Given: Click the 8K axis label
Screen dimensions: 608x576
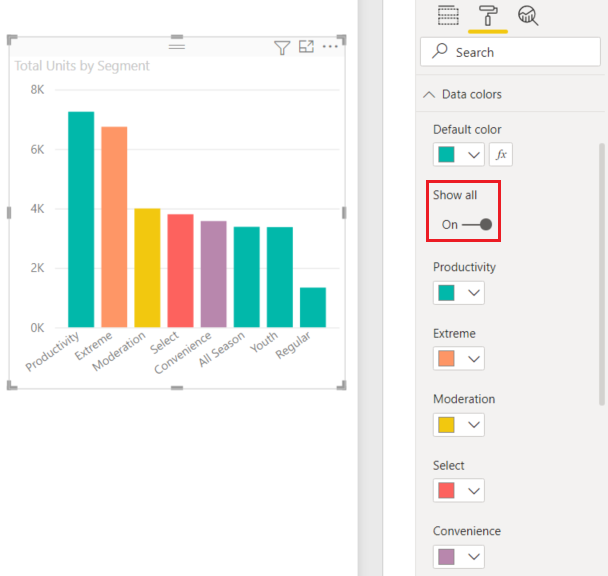Looking at the screenshot, I should point(37,90).
